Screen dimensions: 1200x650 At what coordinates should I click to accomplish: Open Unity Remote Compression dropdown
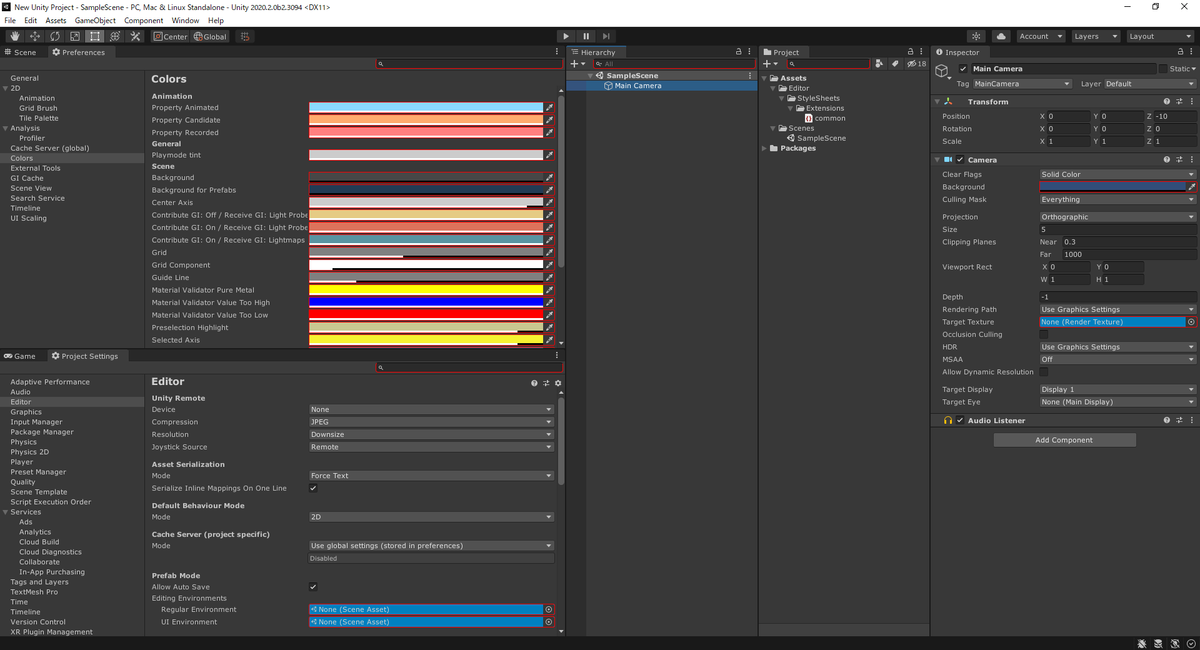coord(431,422)
